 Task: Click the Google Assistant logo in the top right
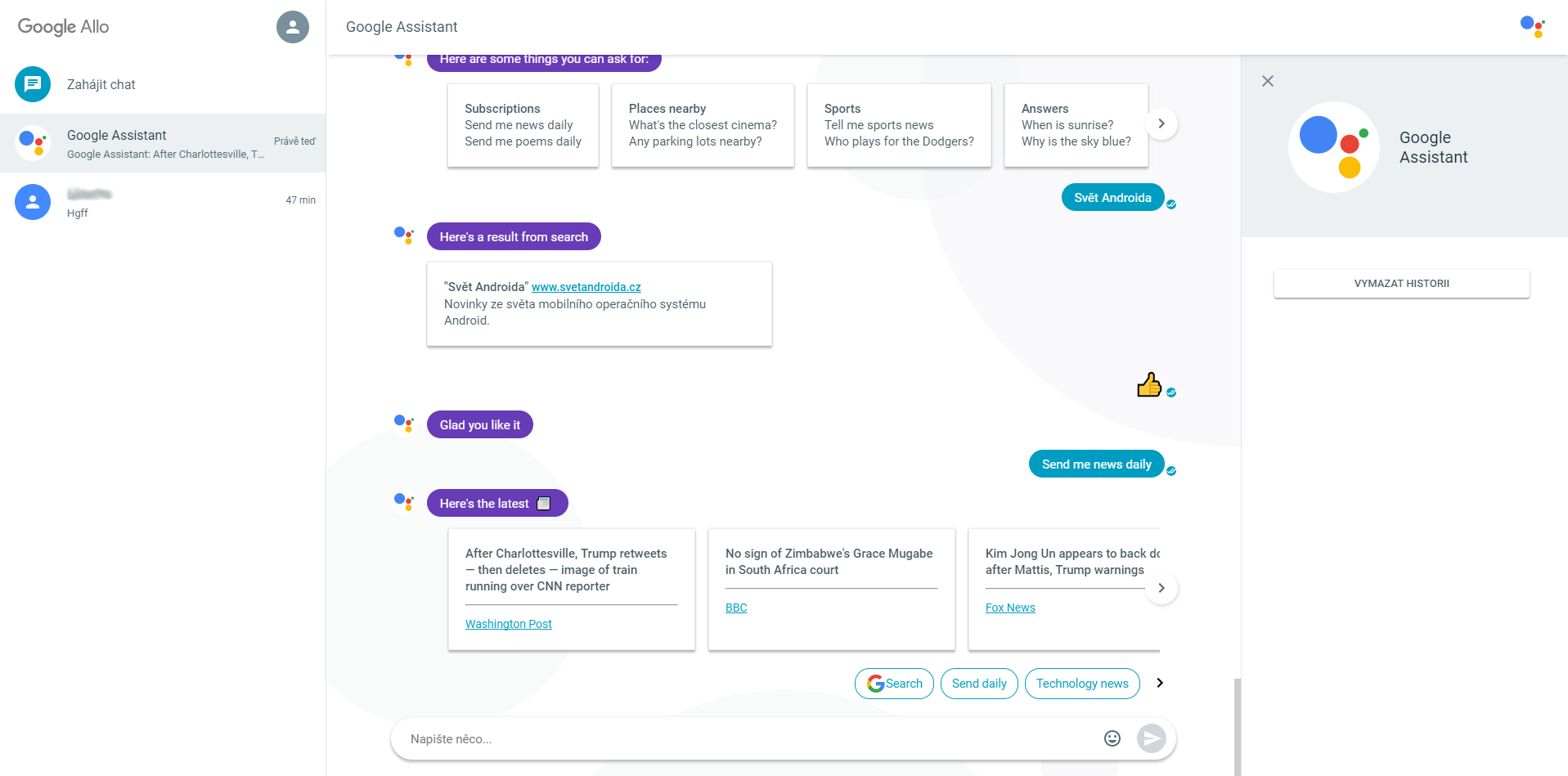click(1532, 26)
